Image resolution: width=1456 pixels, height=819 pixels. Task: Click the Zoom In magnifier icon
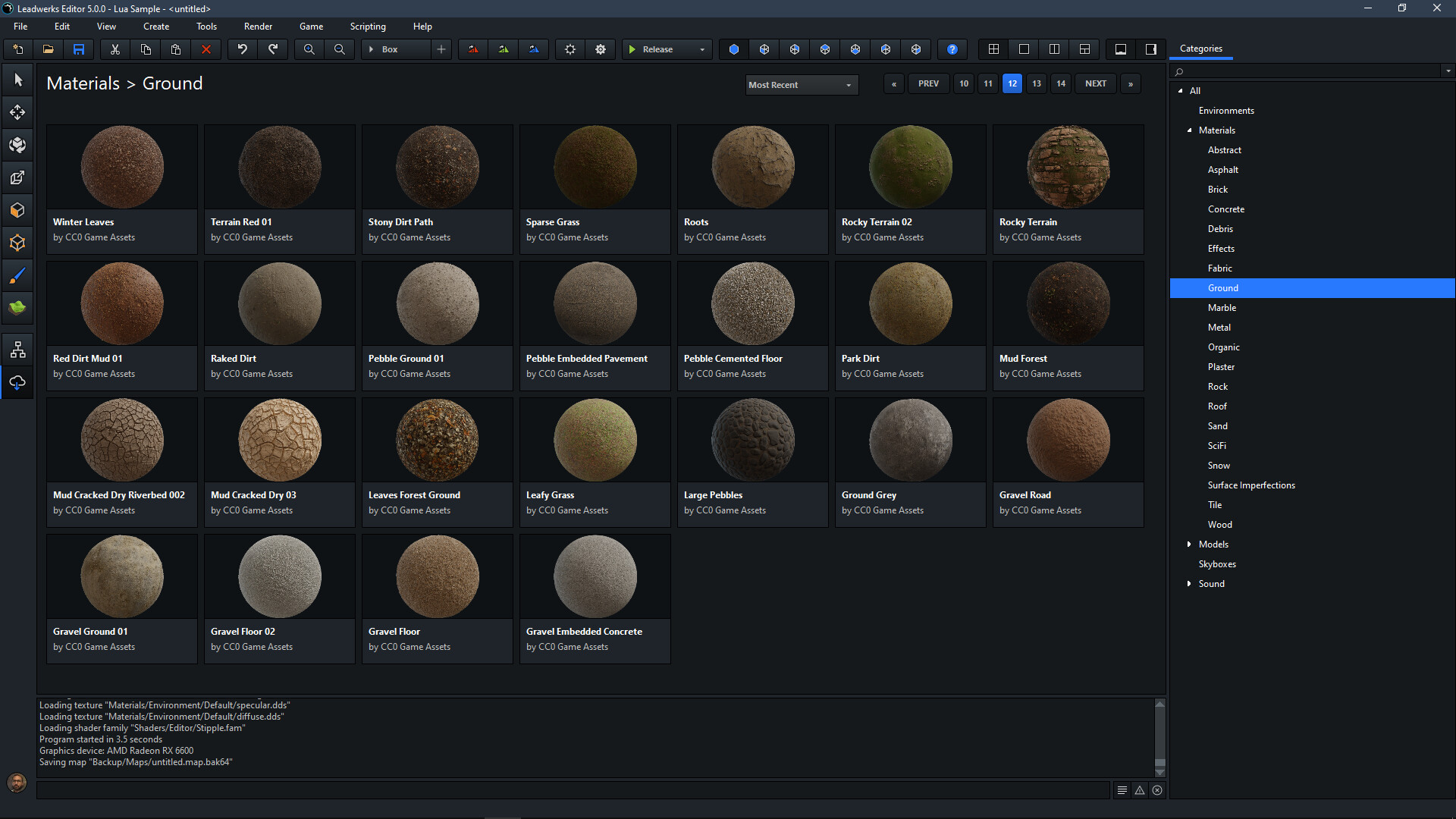pos(309,49)
